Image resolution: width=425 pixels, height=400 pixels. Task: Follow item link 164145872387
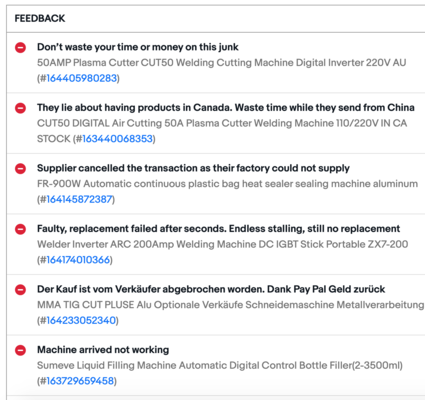coord(79,199)
